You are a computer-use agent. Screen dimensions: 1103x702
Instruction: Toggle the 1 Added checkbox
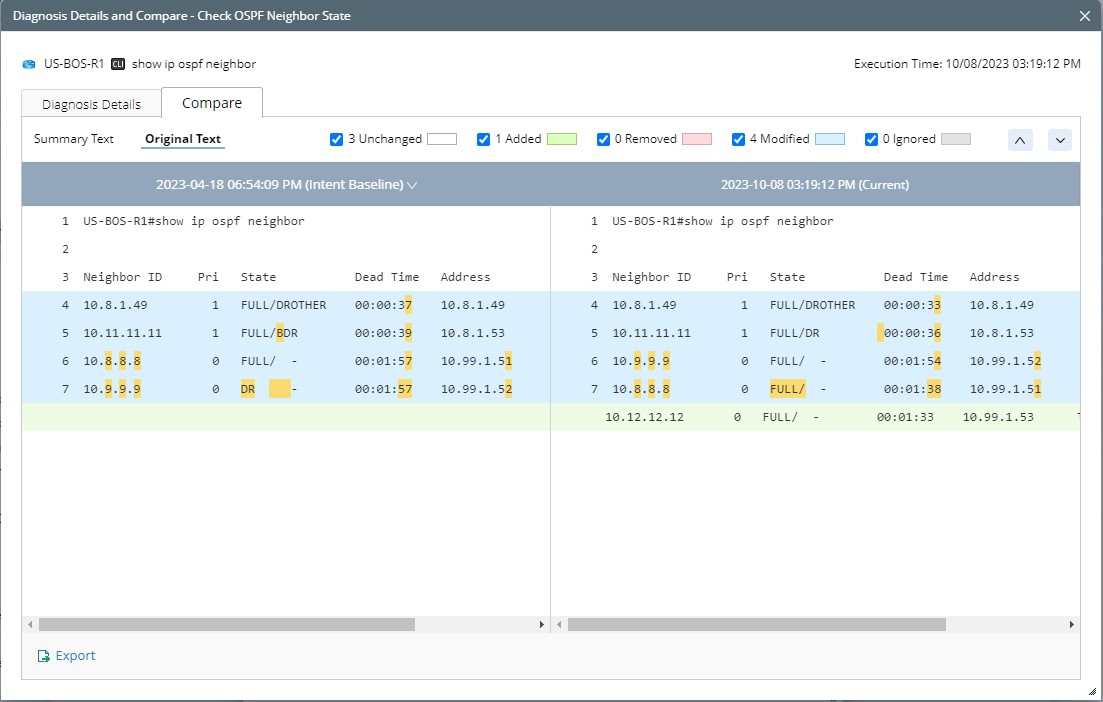[484, 140]
